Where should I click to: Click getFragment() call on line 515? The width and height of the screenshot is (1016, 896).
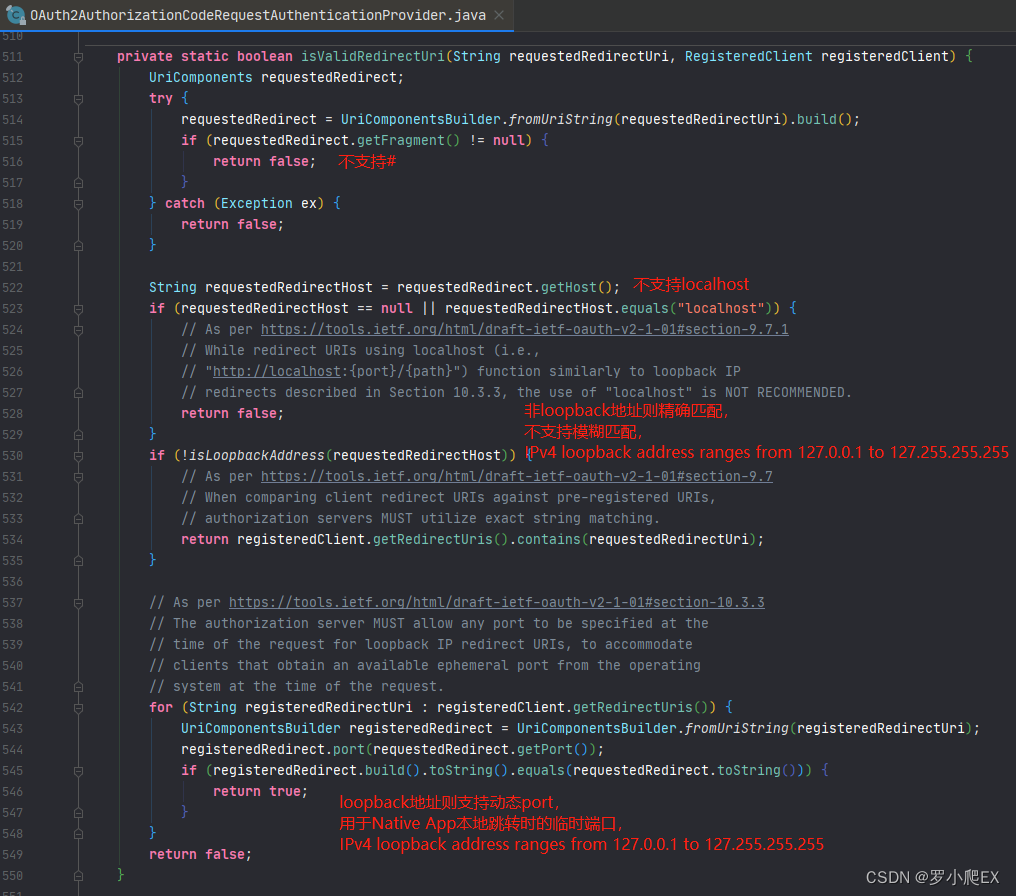(x=407, y=140)
